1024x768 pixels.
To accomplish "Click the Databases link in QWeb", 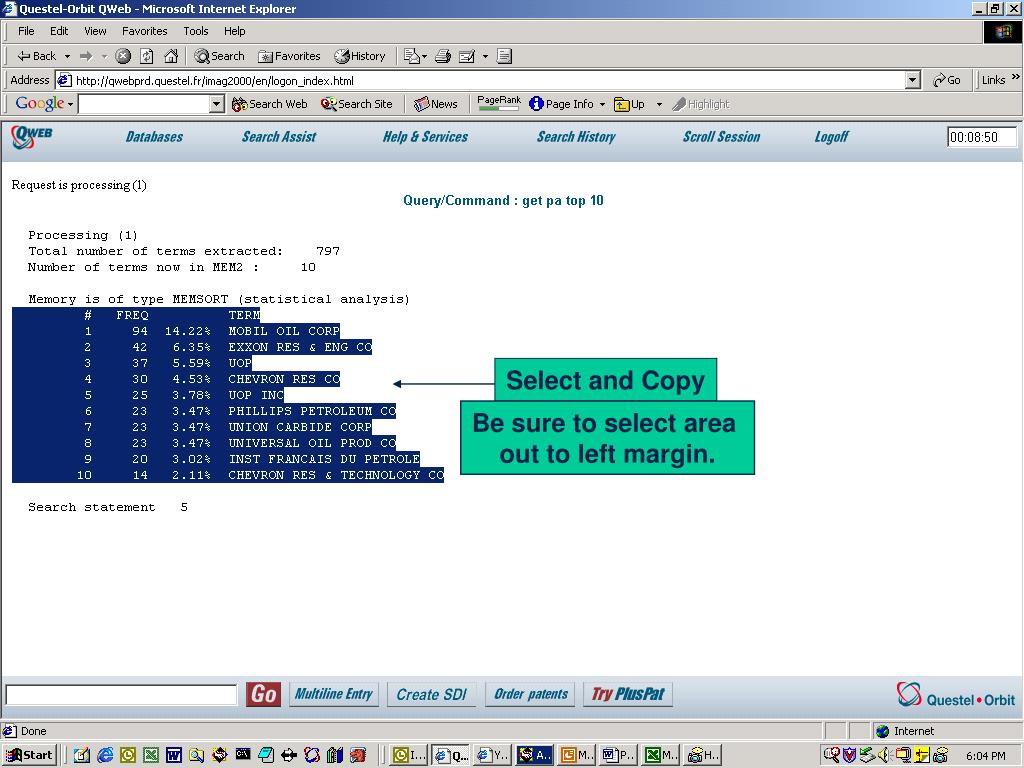I will (154, 137).
